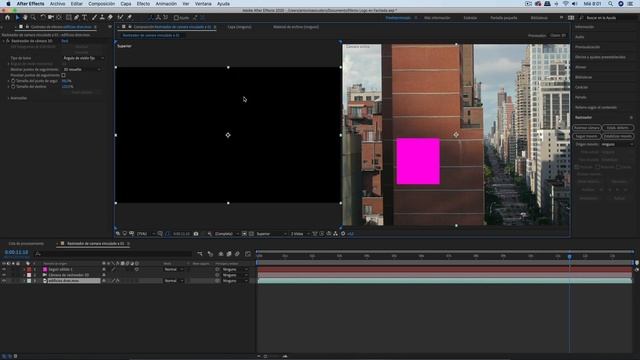Select the Selection arrow tool
The height and width of the screenshot is (360, 640).
[17, 18]
